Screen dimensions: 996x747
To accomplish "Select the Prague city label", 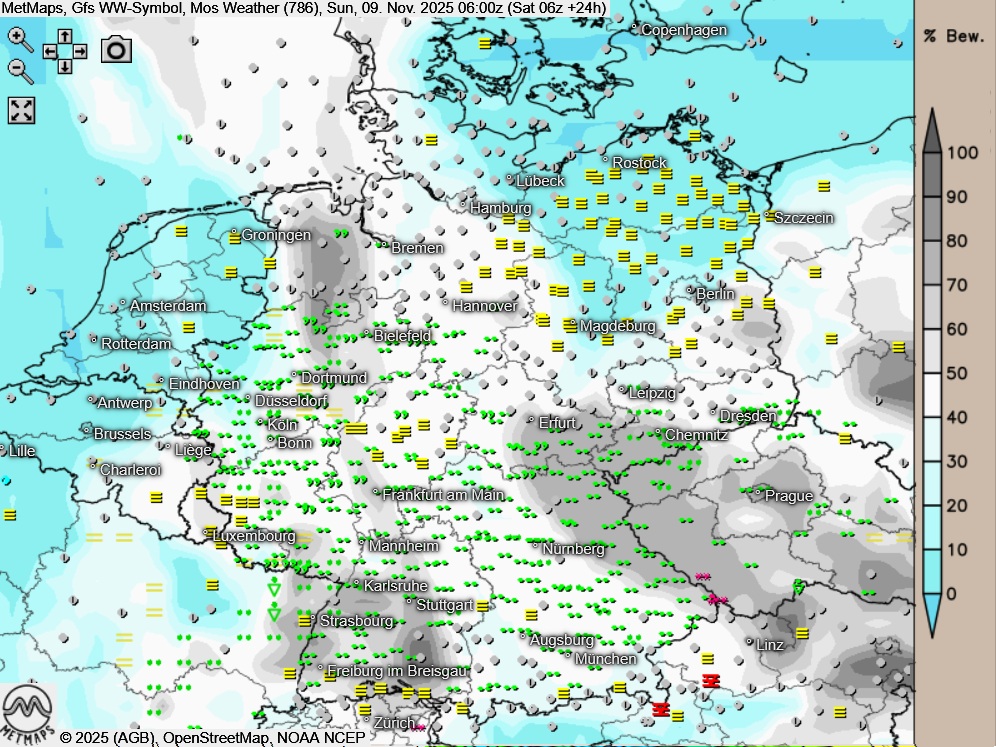I will coord(789,496).
